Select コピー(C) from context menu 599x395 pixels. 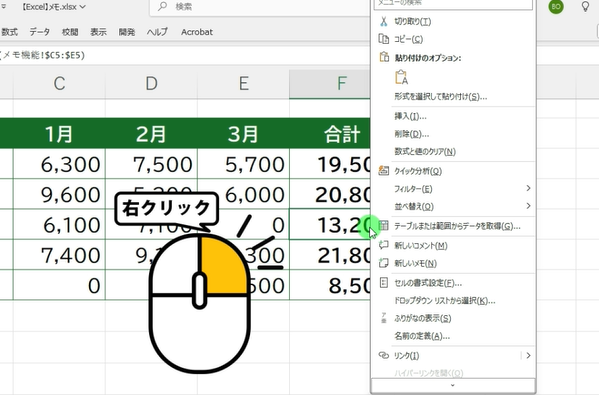tap(408, 39)
